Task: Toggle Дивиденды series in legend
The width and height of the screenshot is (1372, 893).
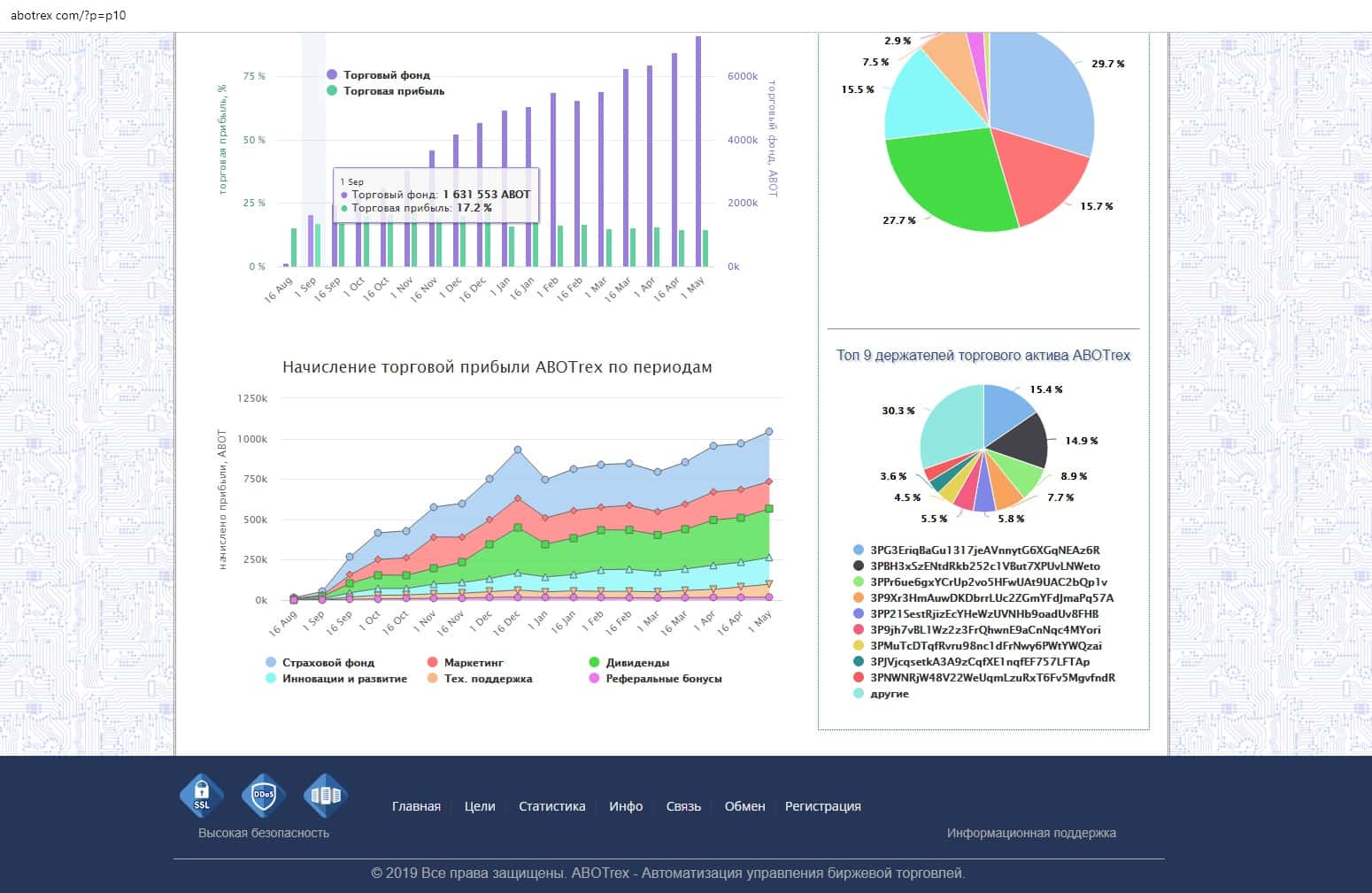Action: pyautogui.click(x=629, y=662)
